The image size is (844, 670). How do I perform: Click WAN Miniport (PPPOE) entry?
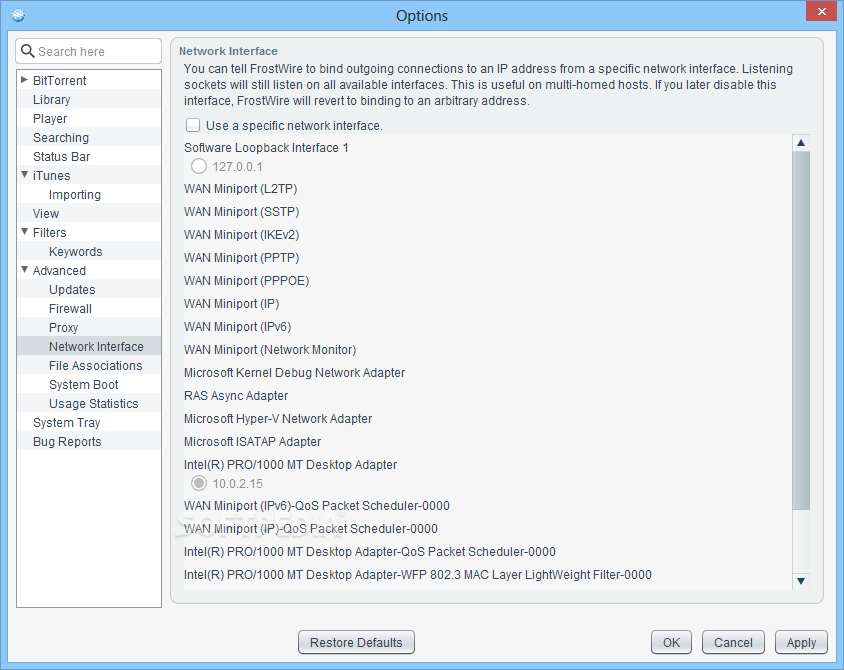tap(247, 281)
